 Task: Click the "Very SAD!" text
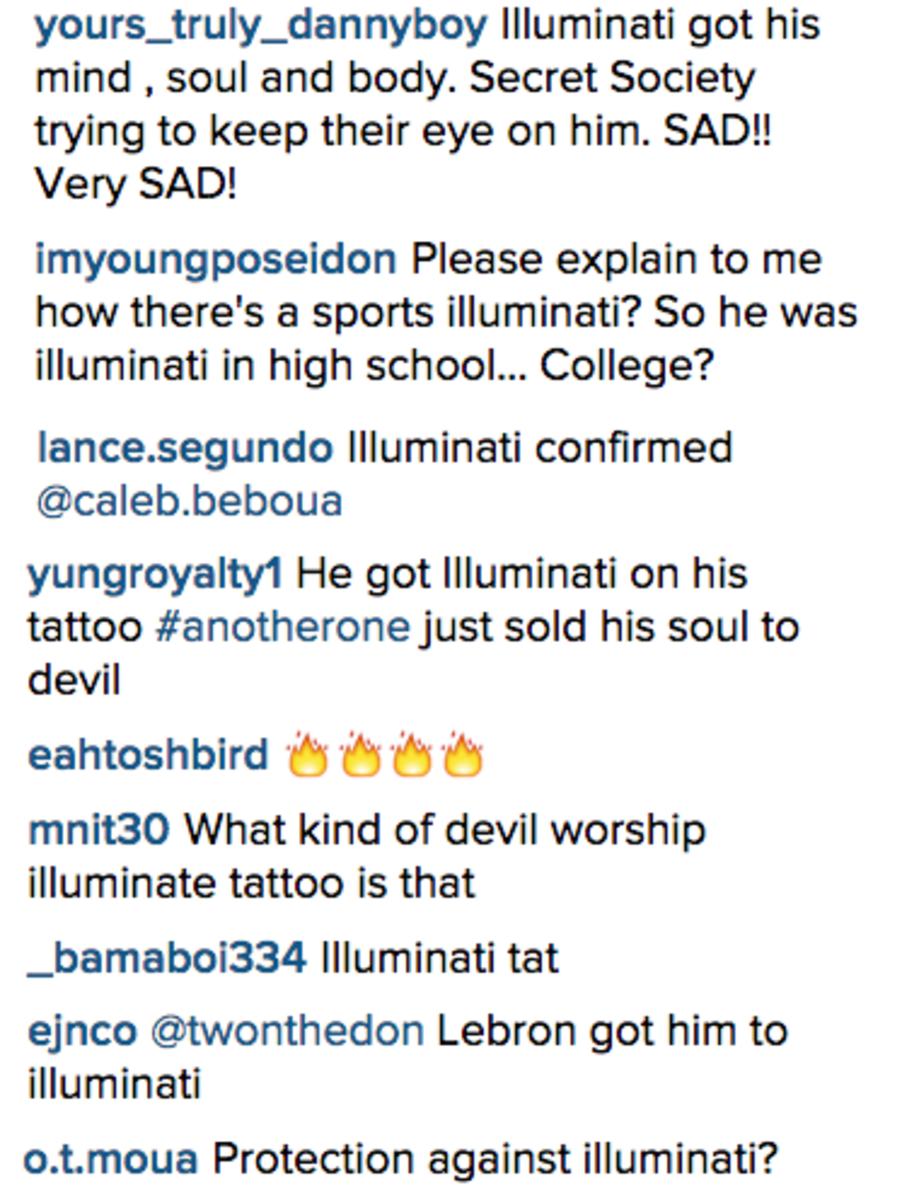tap(137, 185)
